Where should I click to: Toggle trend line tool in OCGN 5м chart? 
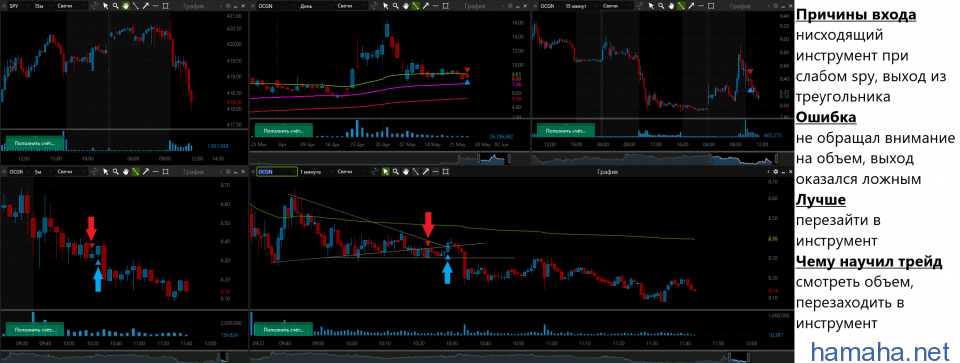point(135,171)
